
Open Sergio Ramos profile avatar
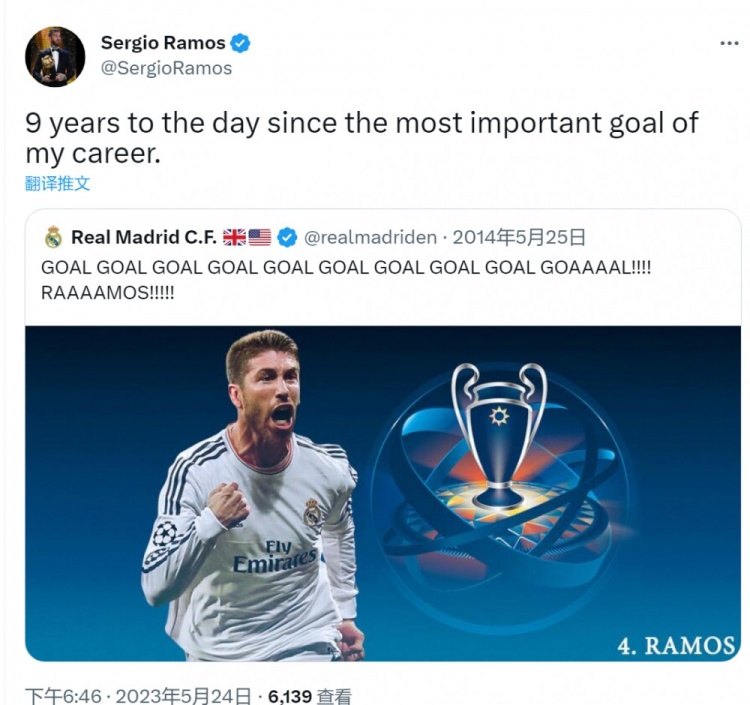pos(55,56)
